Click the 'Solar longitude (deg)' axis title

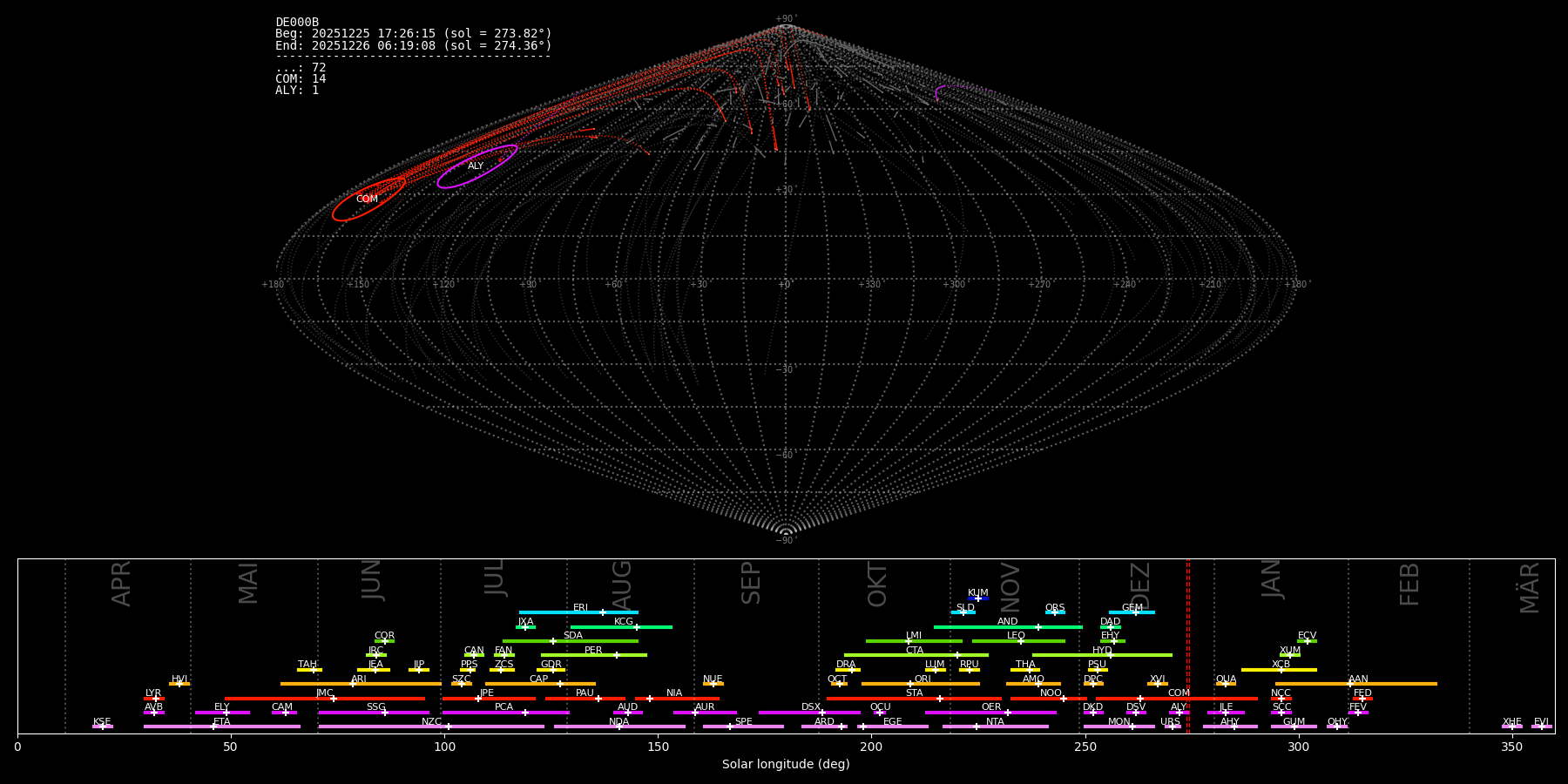pyautogui.click(x=786, y=765)
